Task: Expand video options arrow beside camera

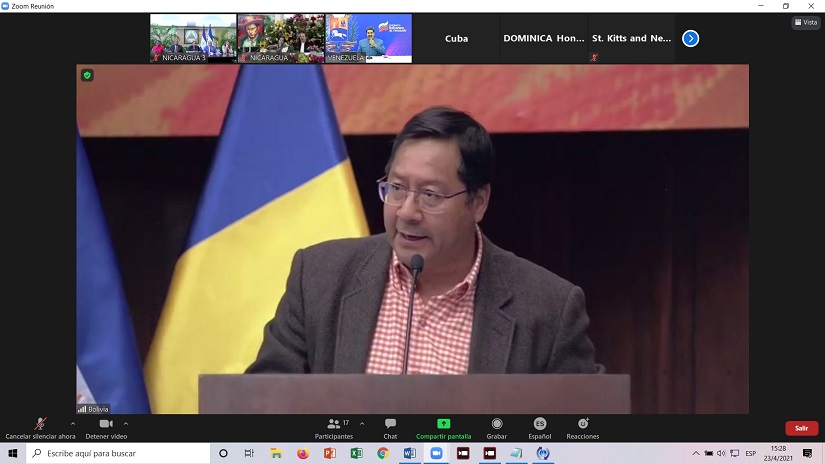Action: click(x=126, y=423)
